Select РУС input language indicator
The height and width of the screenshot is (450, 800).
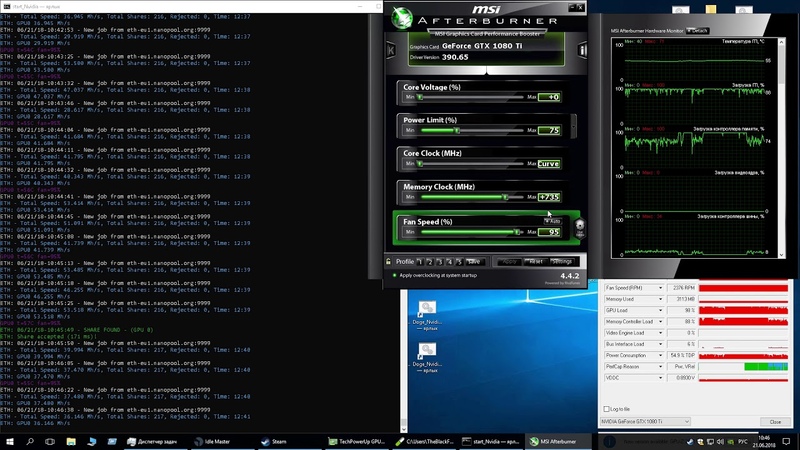point(743,442)
